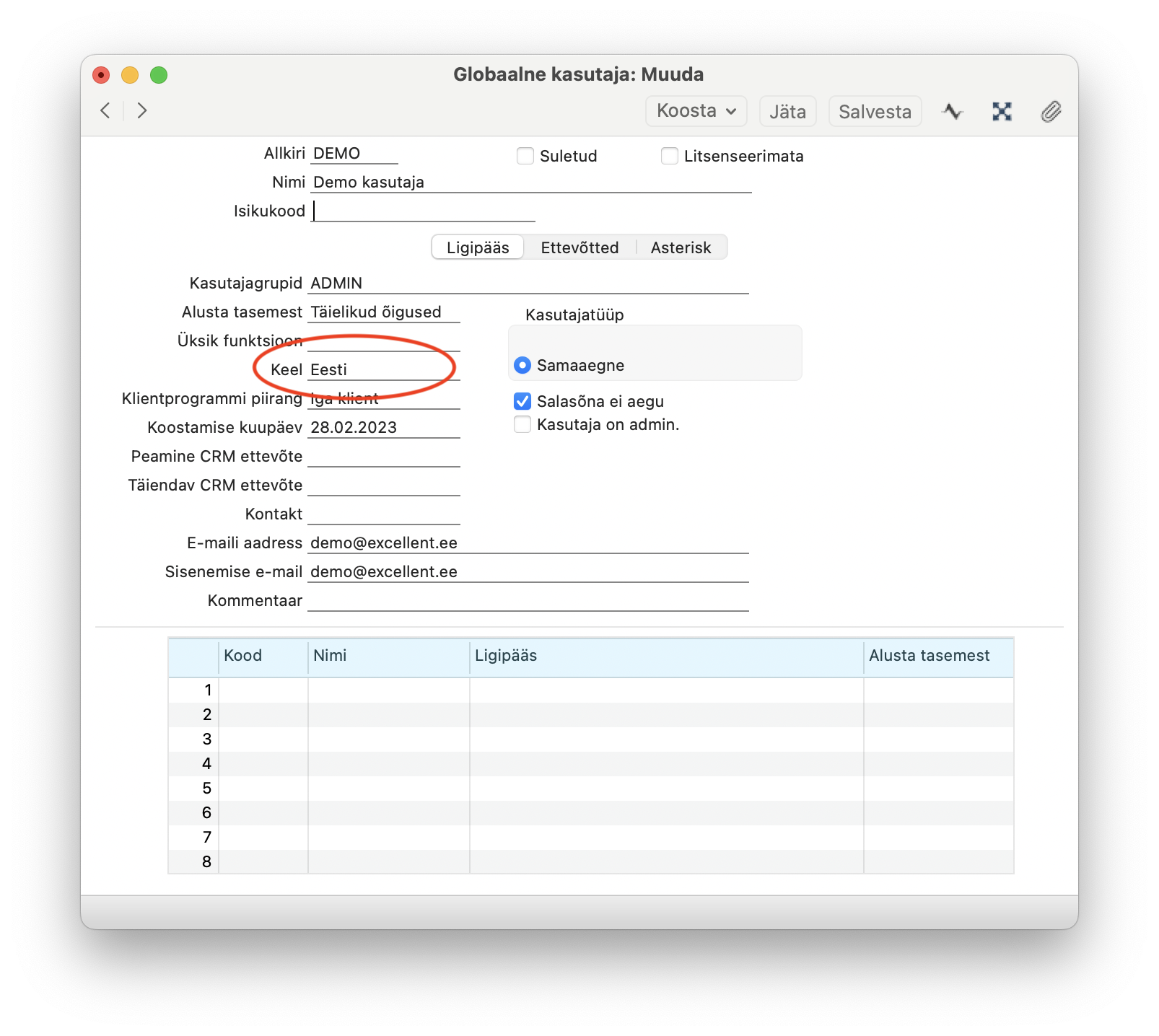Image resolution: width=1159 pixels, height=1036 pixels.
Task: Go to previous record with back arrow
Action: click(x=105, y=110)
